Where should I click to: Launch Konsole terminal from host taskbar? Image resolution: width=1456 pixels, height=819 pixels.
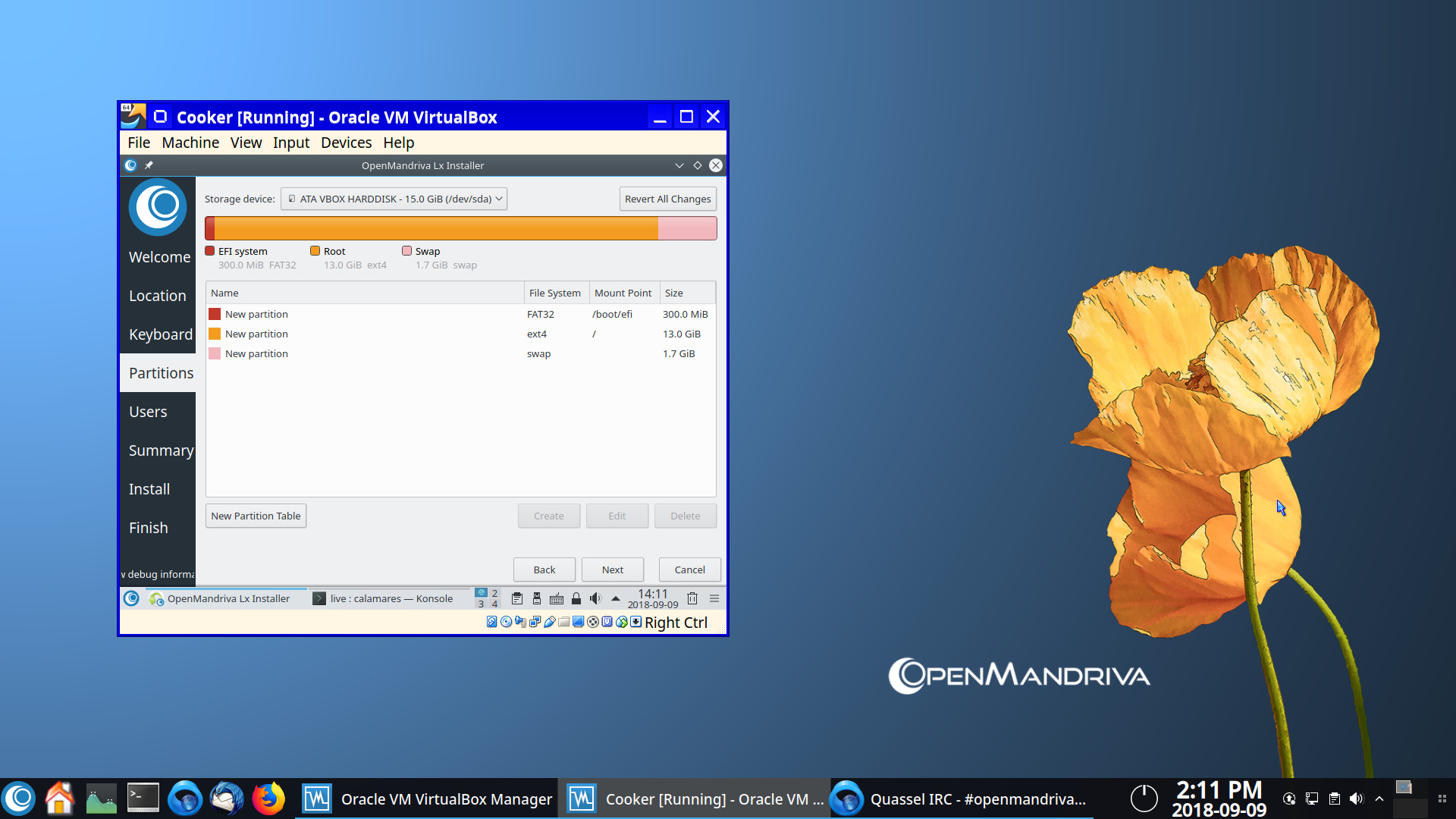tap(143, 799)
